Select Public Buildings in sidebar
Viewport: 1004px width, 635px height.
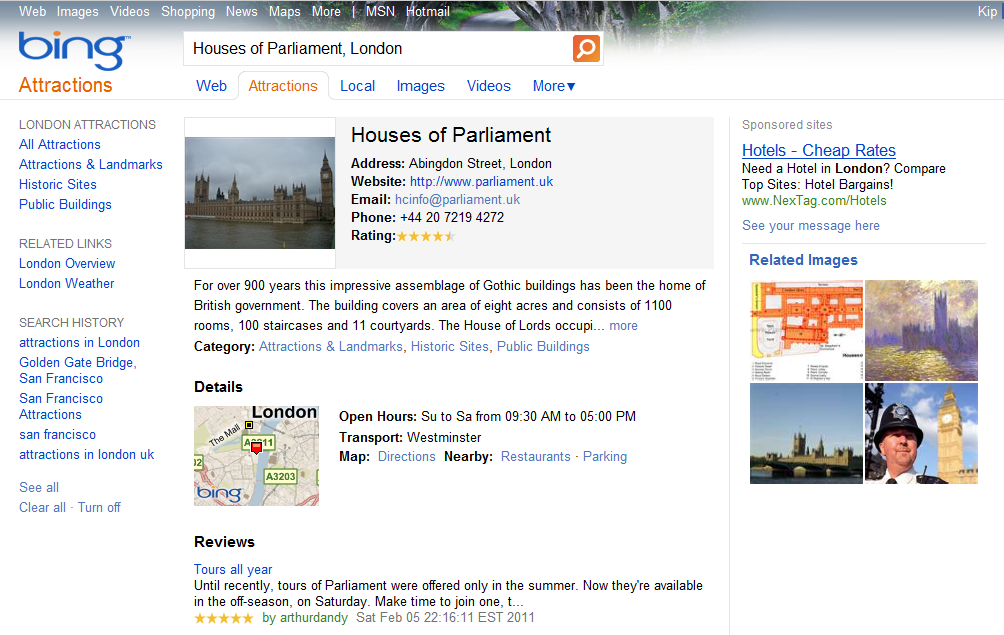point(65,204)
